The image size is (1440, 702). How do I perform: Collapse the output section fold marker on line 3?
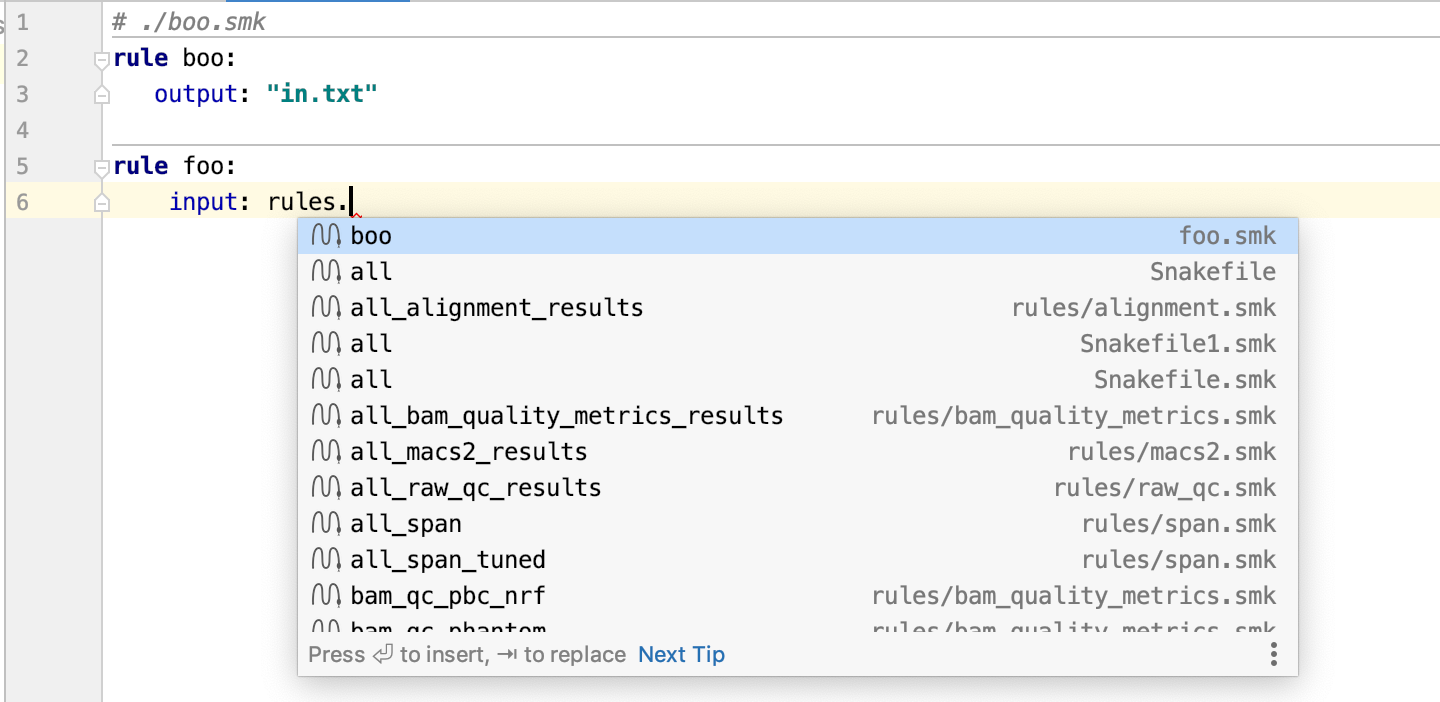pos(100,94)
